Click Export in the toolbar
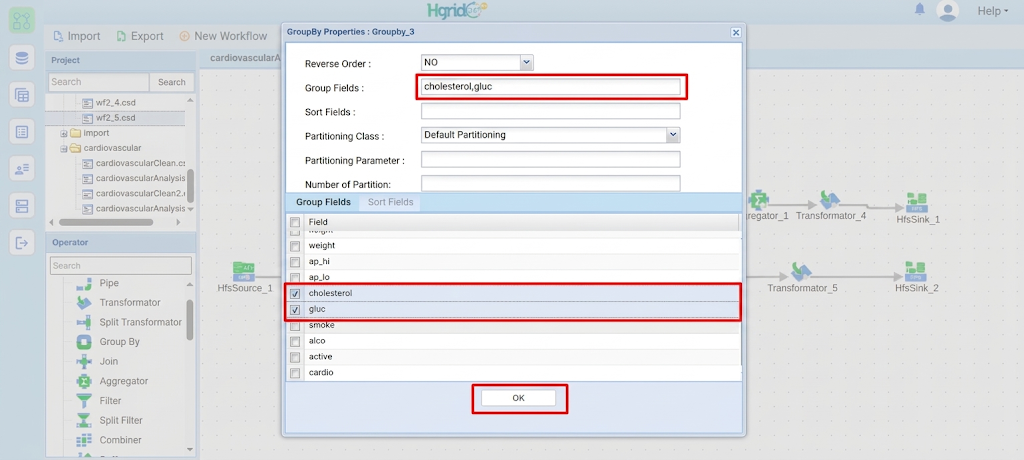 140,36
